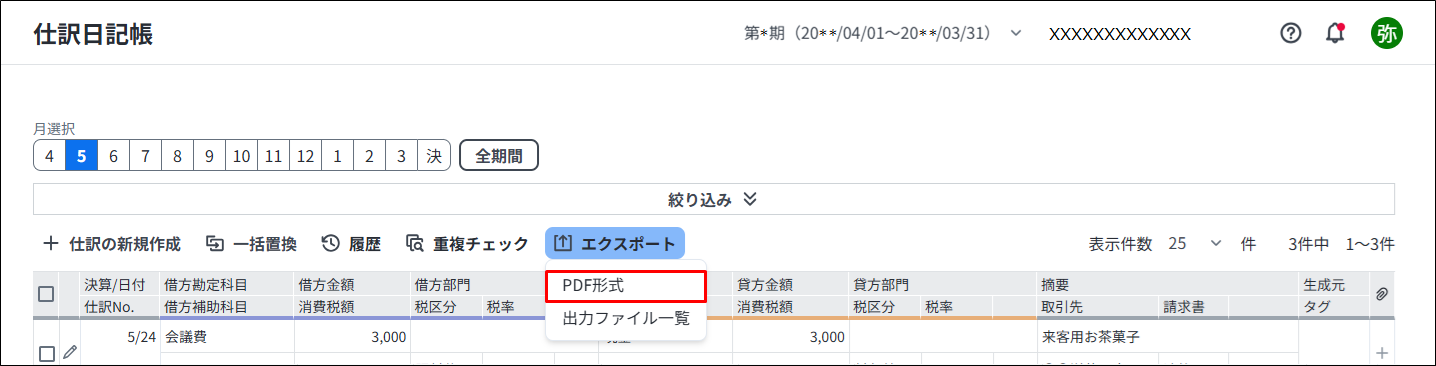This screenshot has width=1436, height=366.
Task: Open the green user avatar 弥
Action: click(1386, 33)
